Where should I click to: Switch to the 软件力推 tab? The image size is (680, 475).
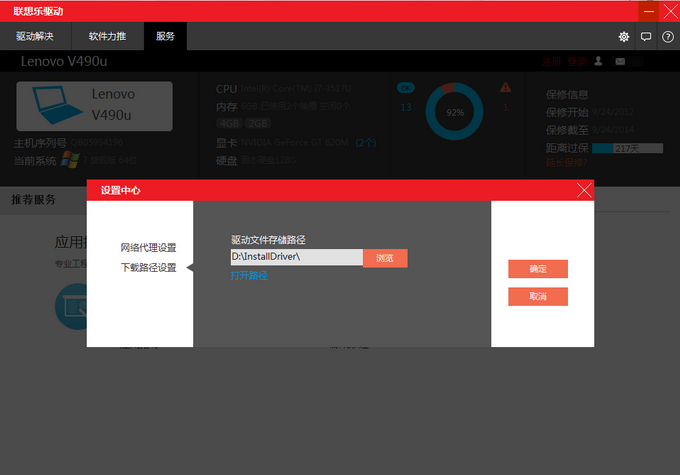pyautogui.click(x=108, y=36)
